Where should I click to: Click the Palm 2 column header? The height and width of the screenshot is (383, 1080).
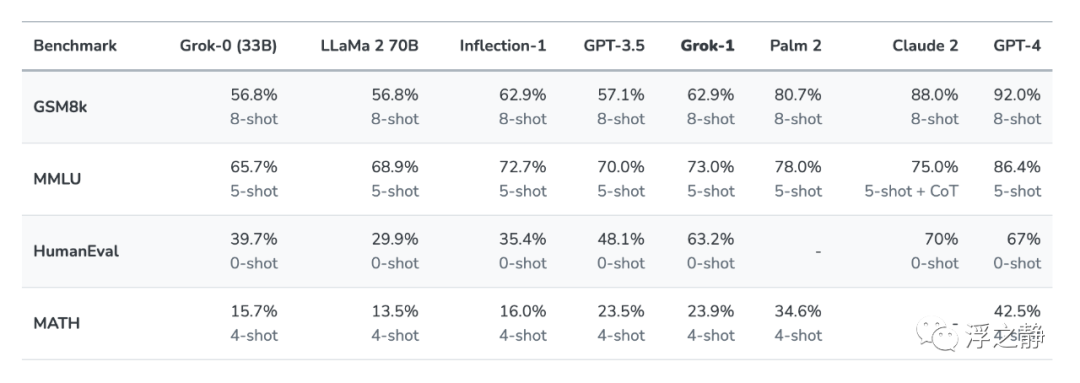[x=796, y=46]
